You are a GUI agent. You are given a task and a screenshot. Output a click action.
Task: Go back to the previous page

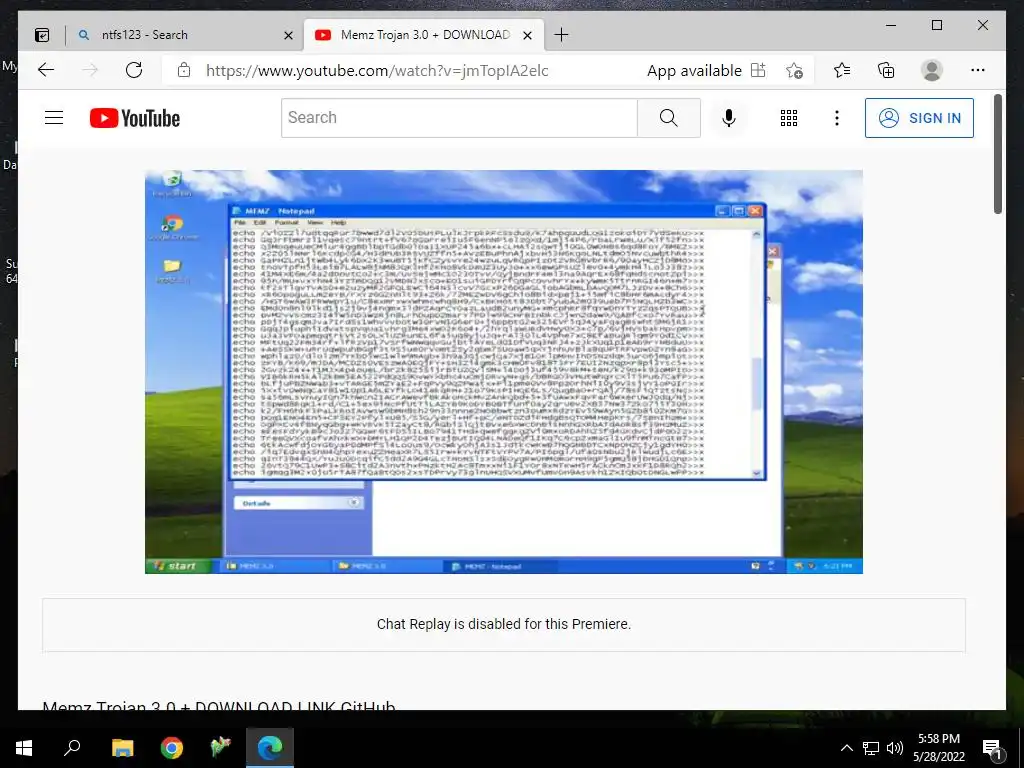[x=46, y=70]
